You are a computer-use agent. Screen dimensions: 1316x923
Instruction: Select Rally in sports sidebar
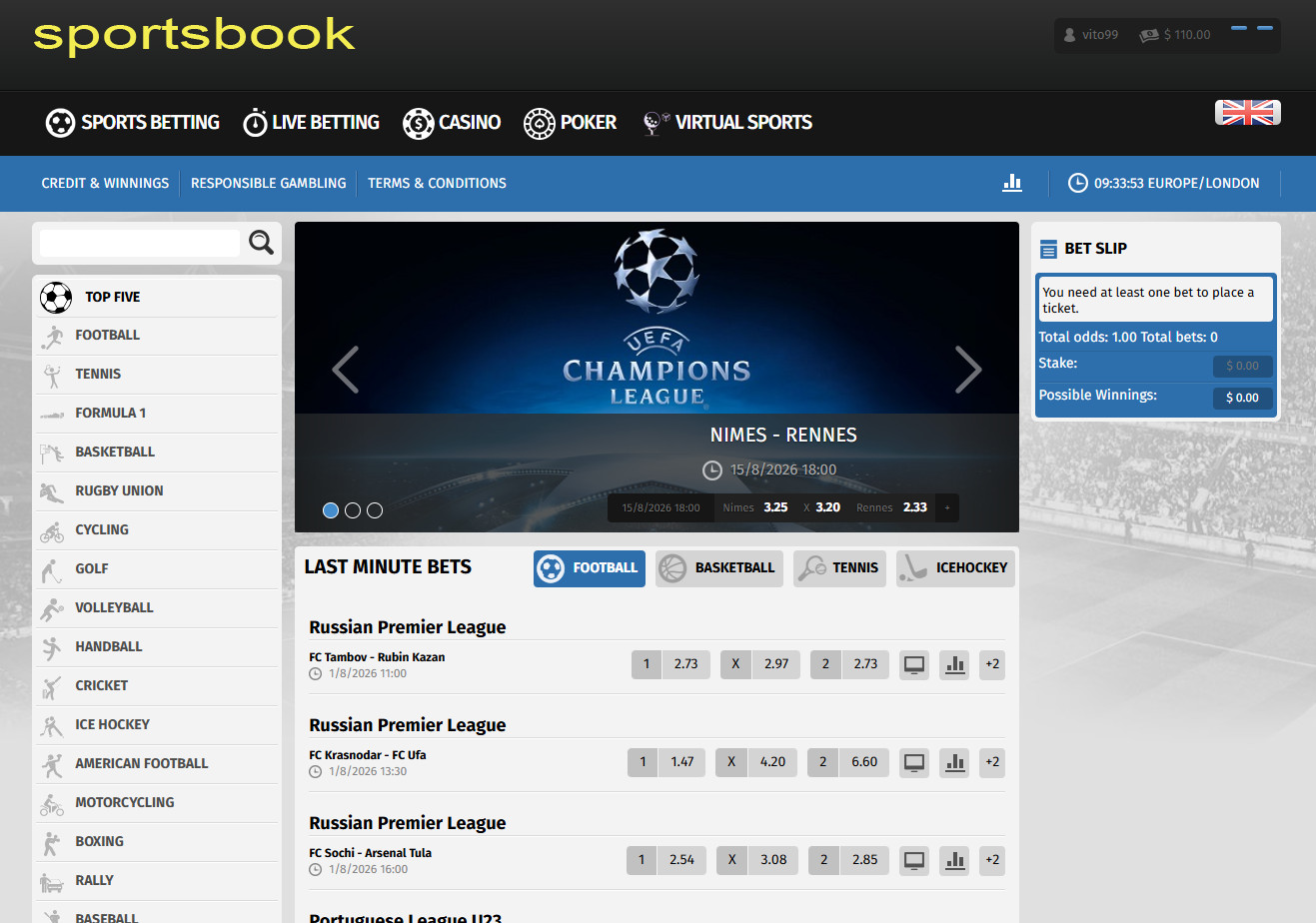click(157, 881)
